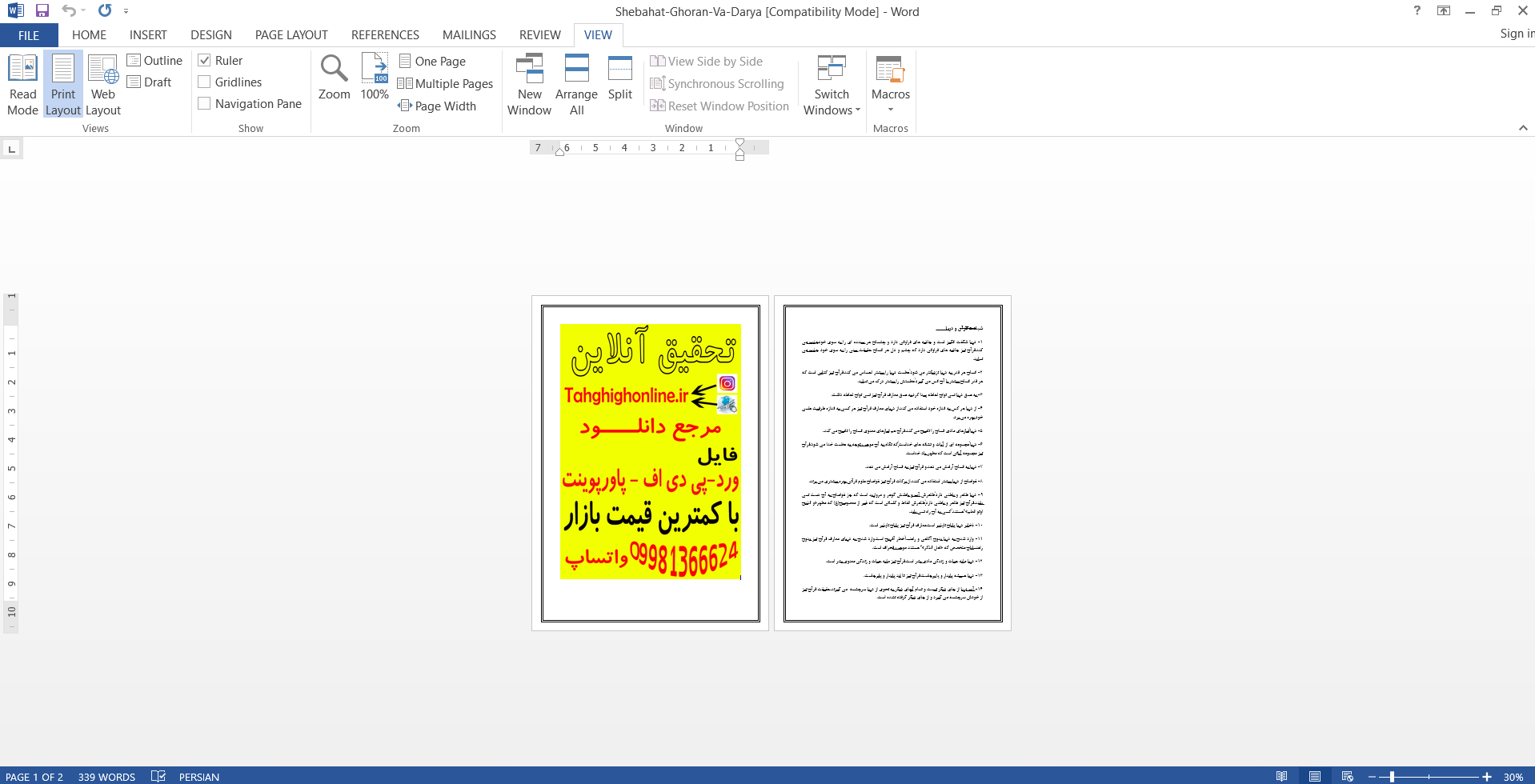
Task: Set zoom to 100%
Action: [x=375, y=78]
